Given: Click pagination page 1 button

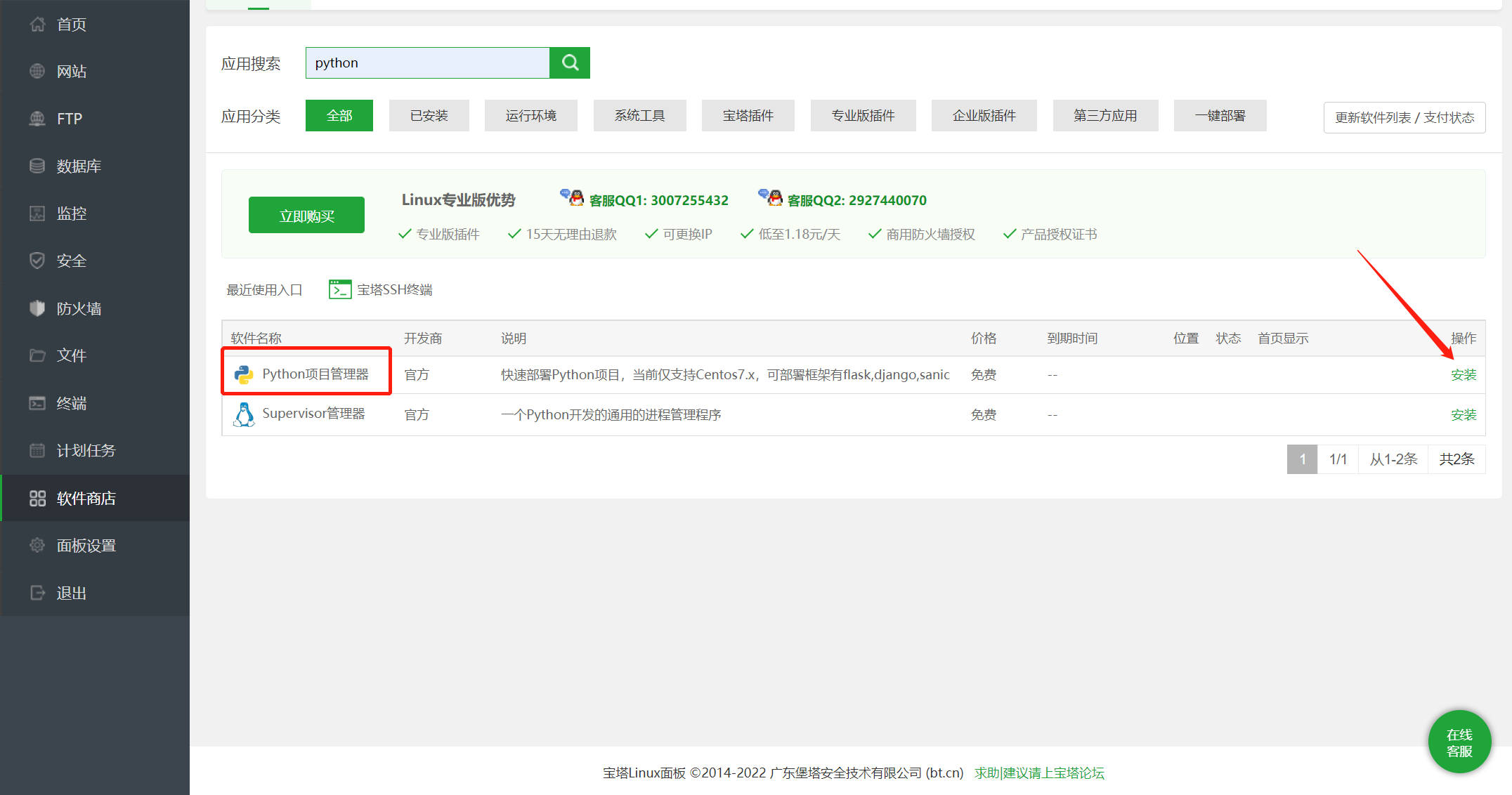Looking at the screenshot, I should [1302, 459].
